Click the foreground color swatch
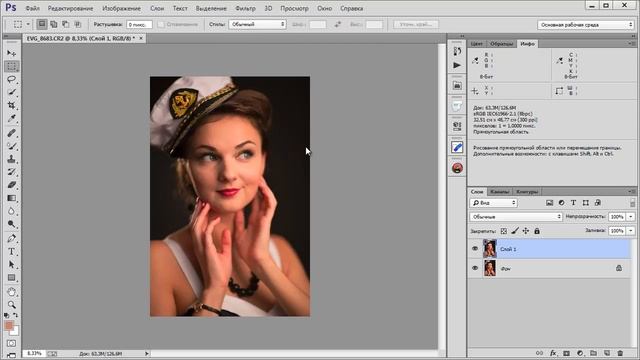The width and height of the screenshot is (640, 360). 9,325
